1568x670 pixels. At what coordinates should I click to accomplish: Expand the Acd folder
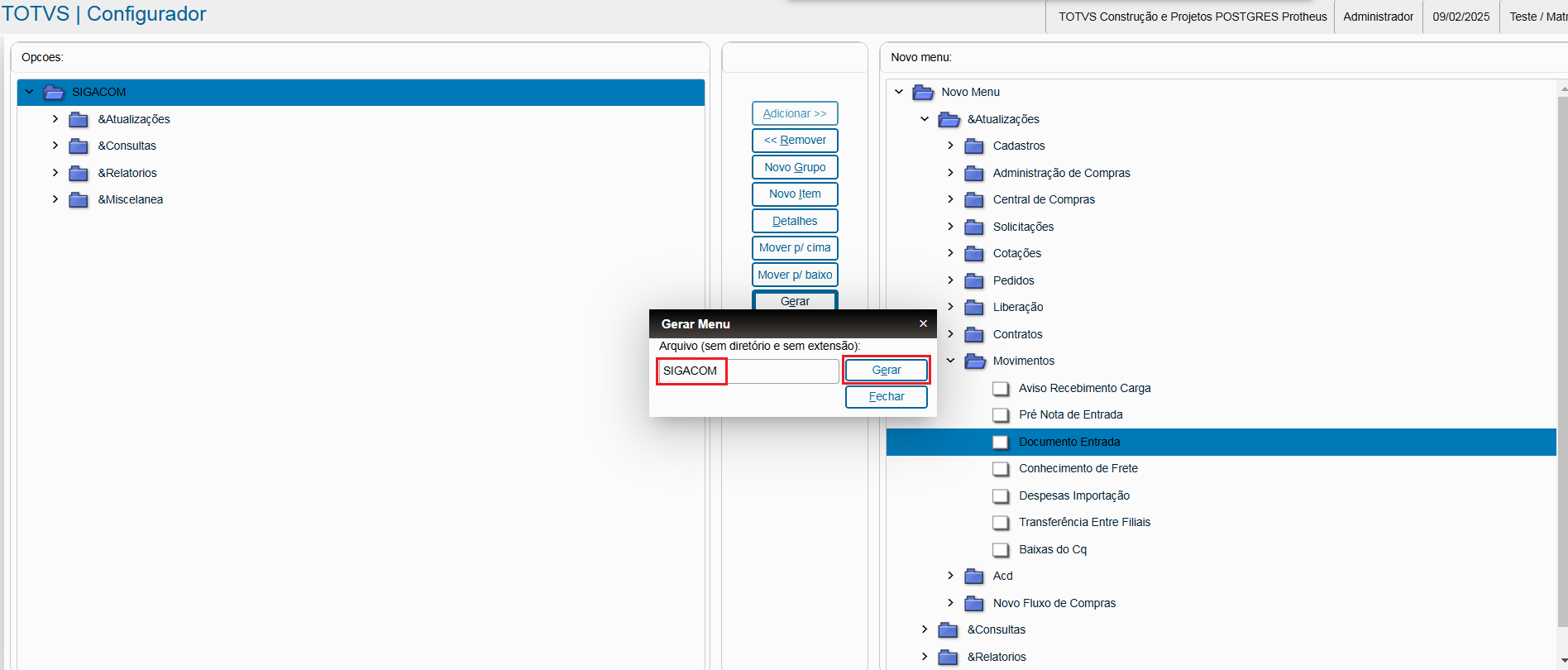click(x=951, y=576)
